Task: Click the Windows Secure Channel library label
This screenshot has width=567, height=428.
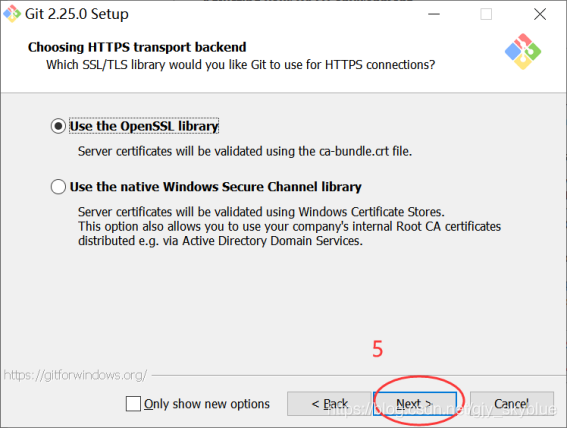Action: (216, 187)
